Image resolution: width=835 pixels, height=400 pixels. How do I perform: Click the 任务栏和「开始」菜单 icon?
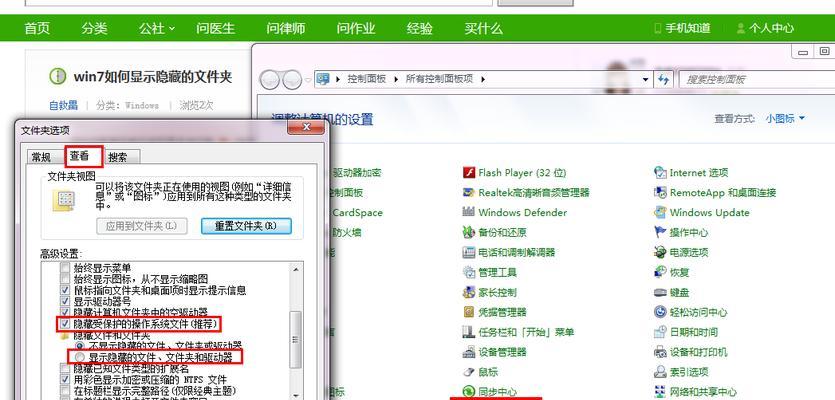coord(468,332)
